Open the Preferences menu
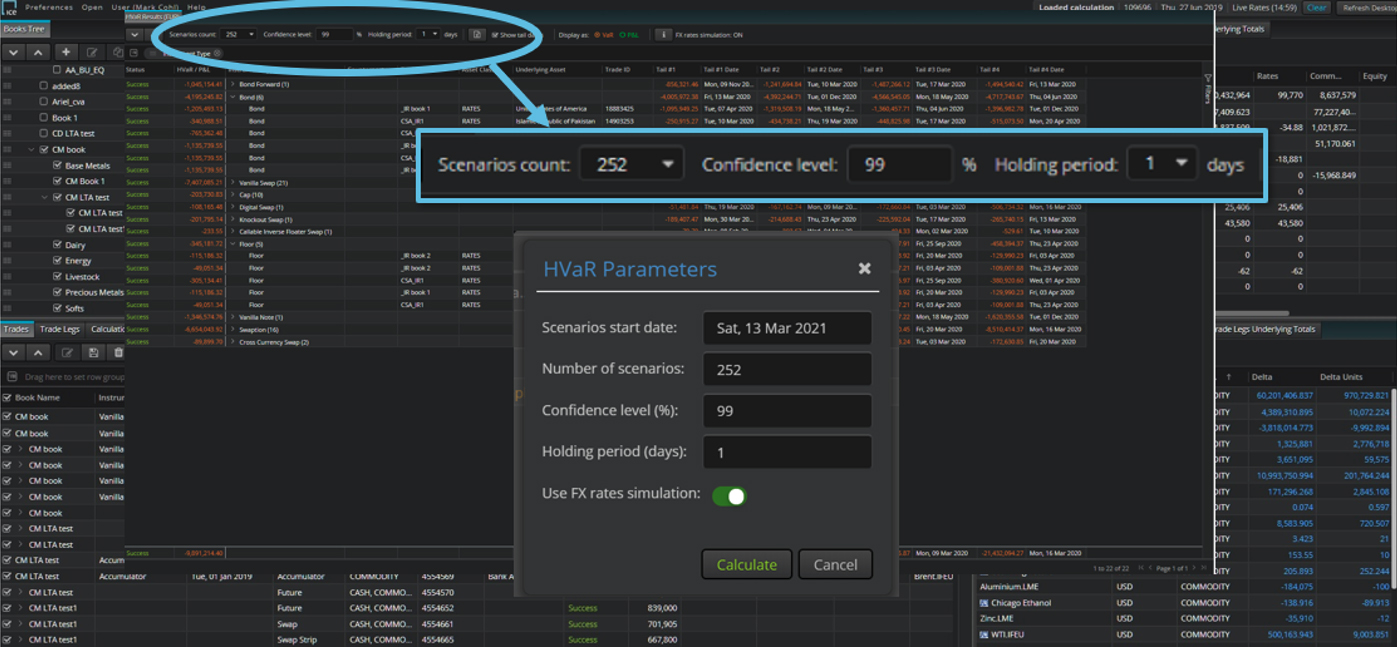This screenshot has width=1397, height=647. (x=49, y=7)
